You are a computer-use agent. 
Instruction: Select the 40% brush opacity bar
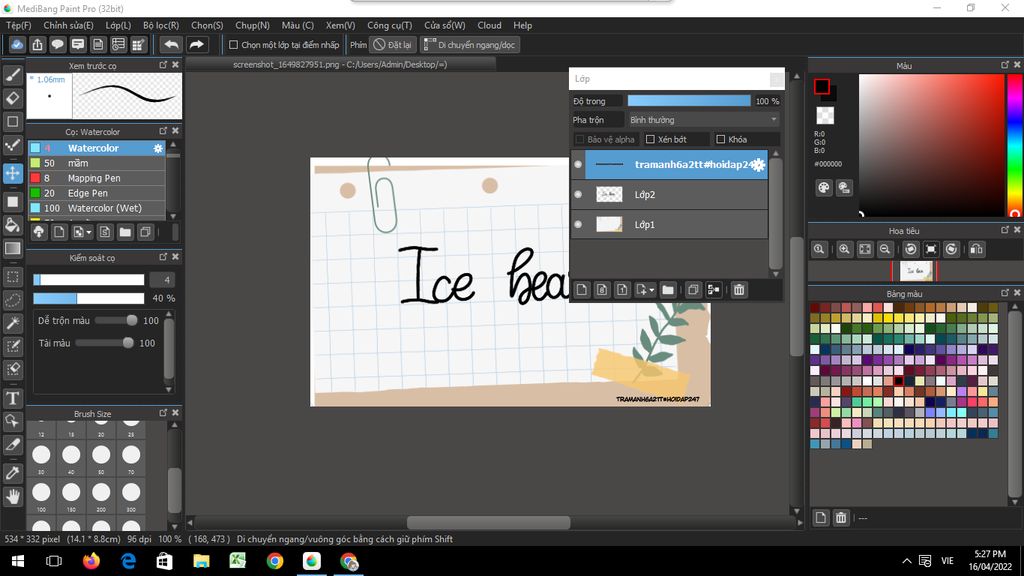(x=89, y=298)
